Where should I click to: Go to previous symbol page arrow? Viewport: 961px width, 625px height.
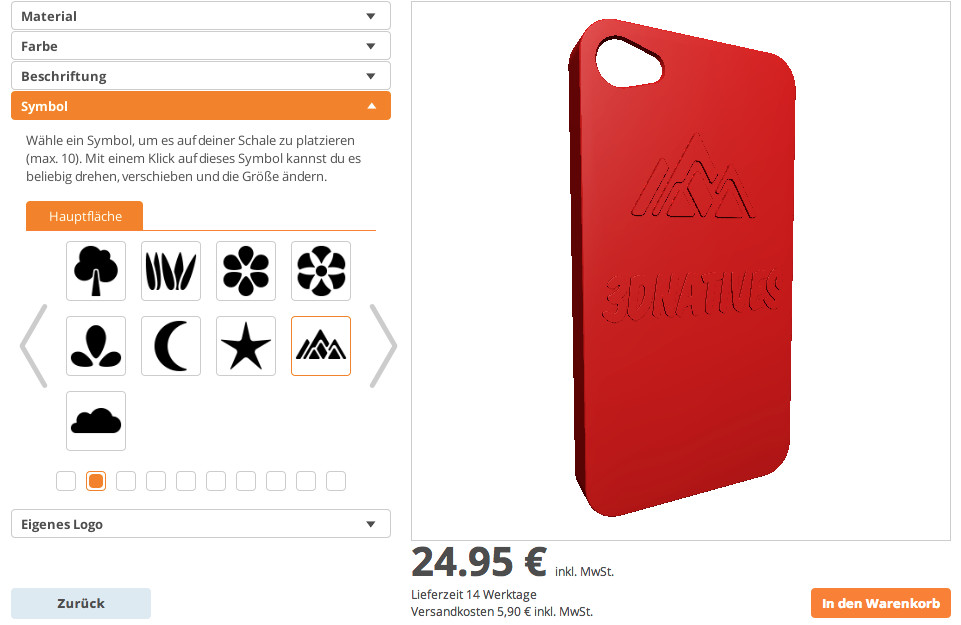pos(34,346)
